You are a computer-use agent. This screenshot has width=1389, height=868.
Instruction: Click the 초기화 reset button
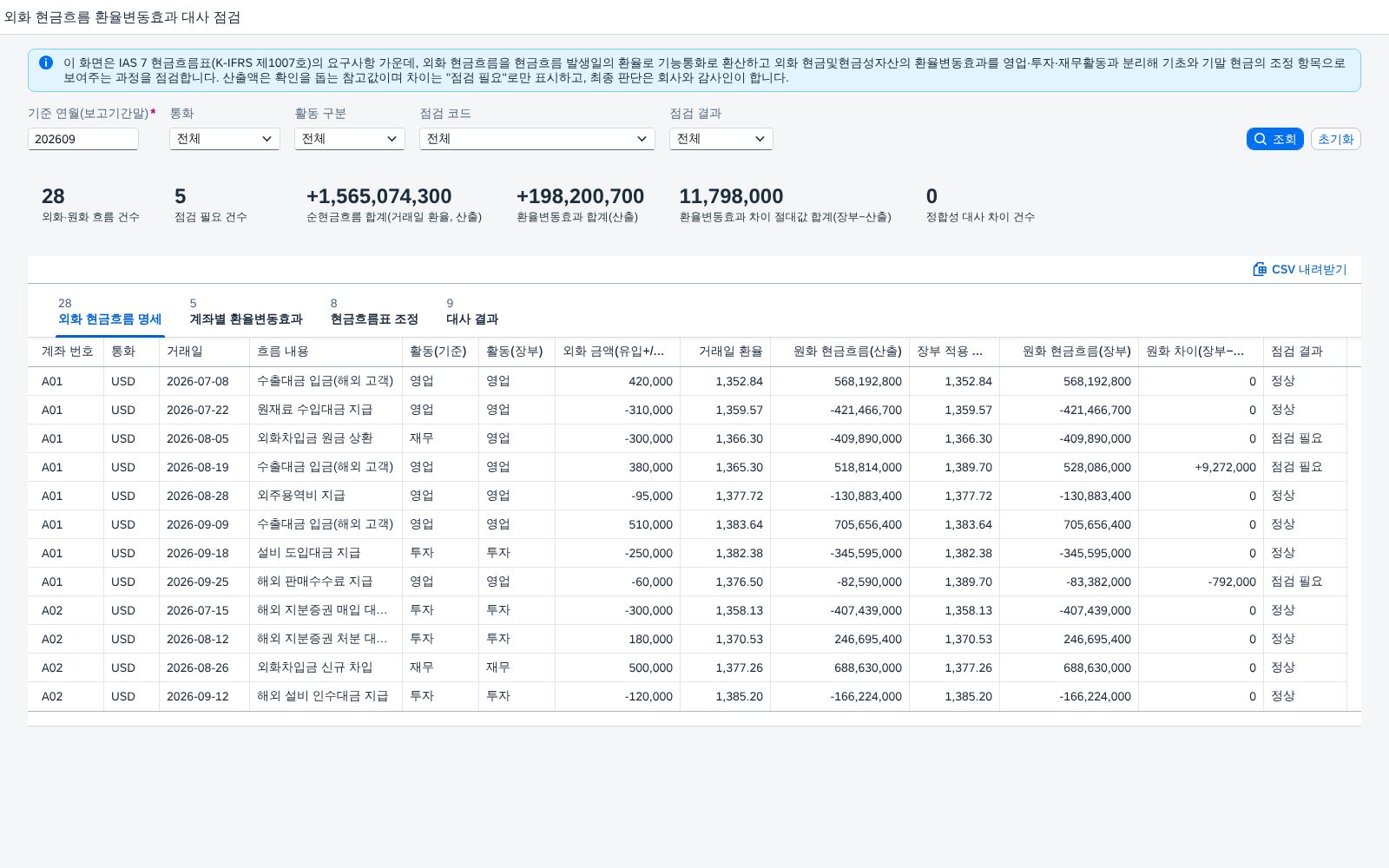tap(1335, 139)
